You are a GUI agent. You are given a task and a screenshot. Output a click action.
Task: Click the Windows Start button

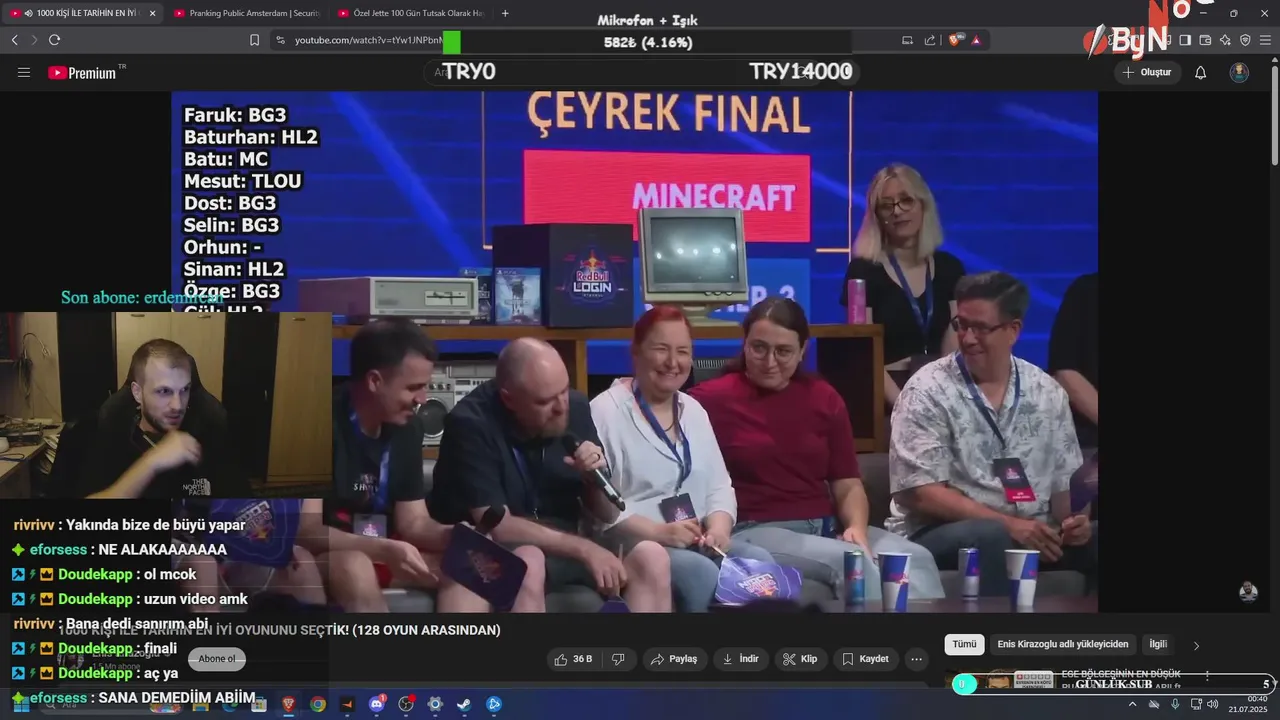[x=21, y=704]
